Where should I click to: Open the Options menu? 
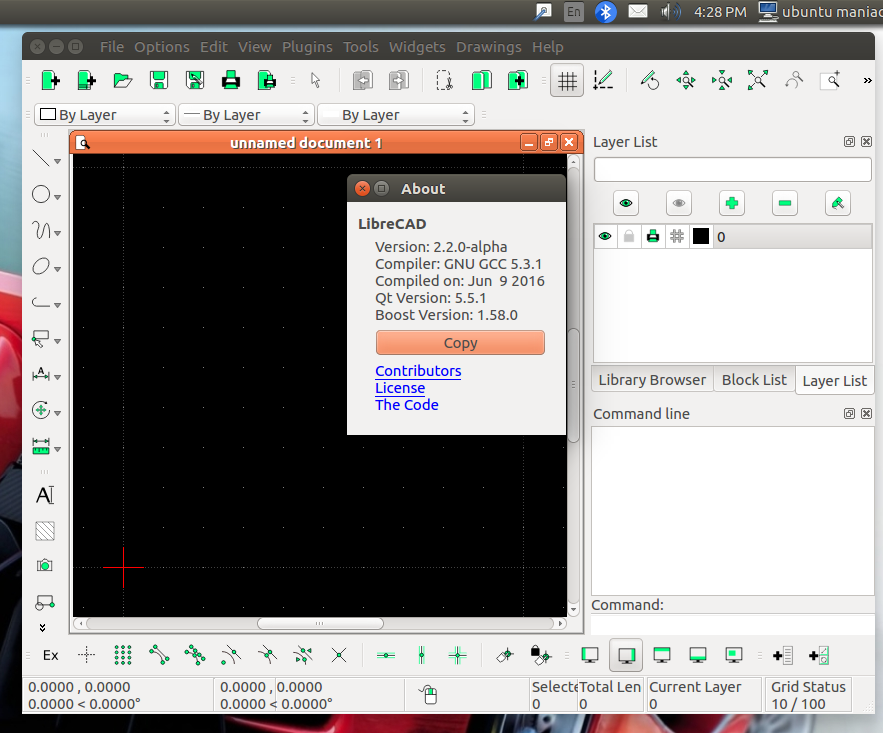(162, 47)
